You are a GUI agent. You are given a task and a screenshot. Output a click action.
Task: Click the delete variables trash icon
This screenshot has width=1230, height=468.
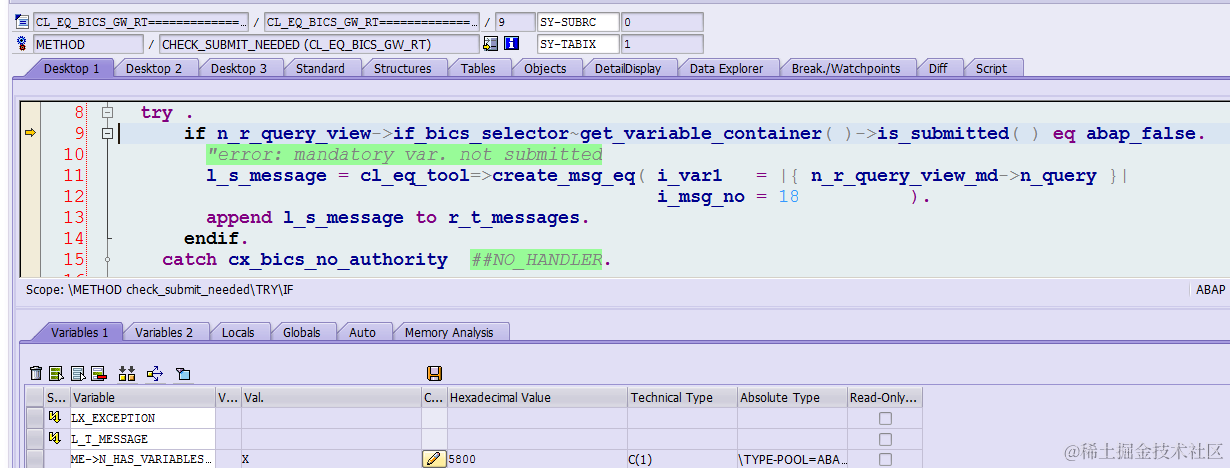[36, 373]
